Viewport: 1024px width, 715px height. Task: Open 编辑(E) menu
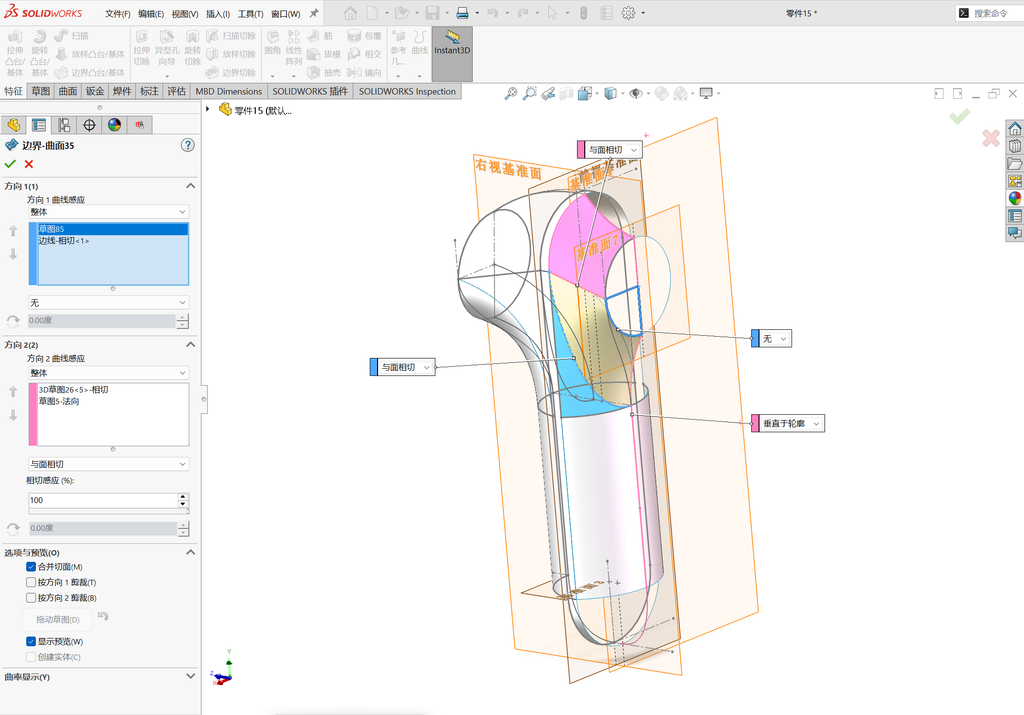pyautogui.click(x=151, y=14)
